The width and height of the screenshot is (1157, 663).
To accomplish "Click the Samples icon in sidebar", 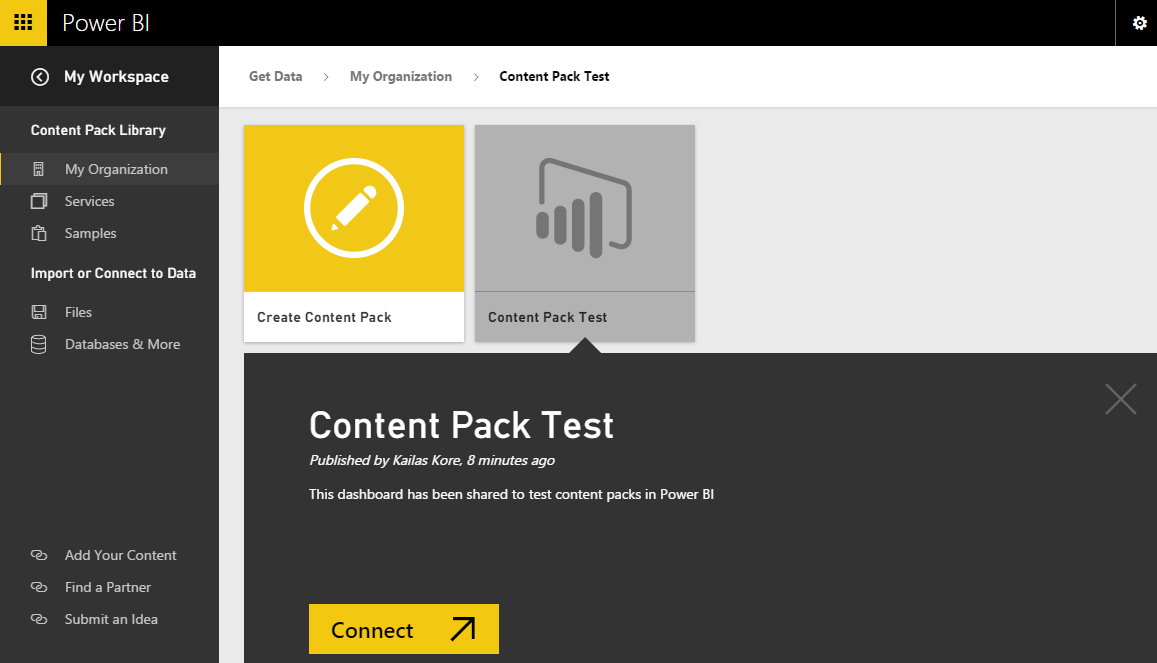I will pos(38,233).
